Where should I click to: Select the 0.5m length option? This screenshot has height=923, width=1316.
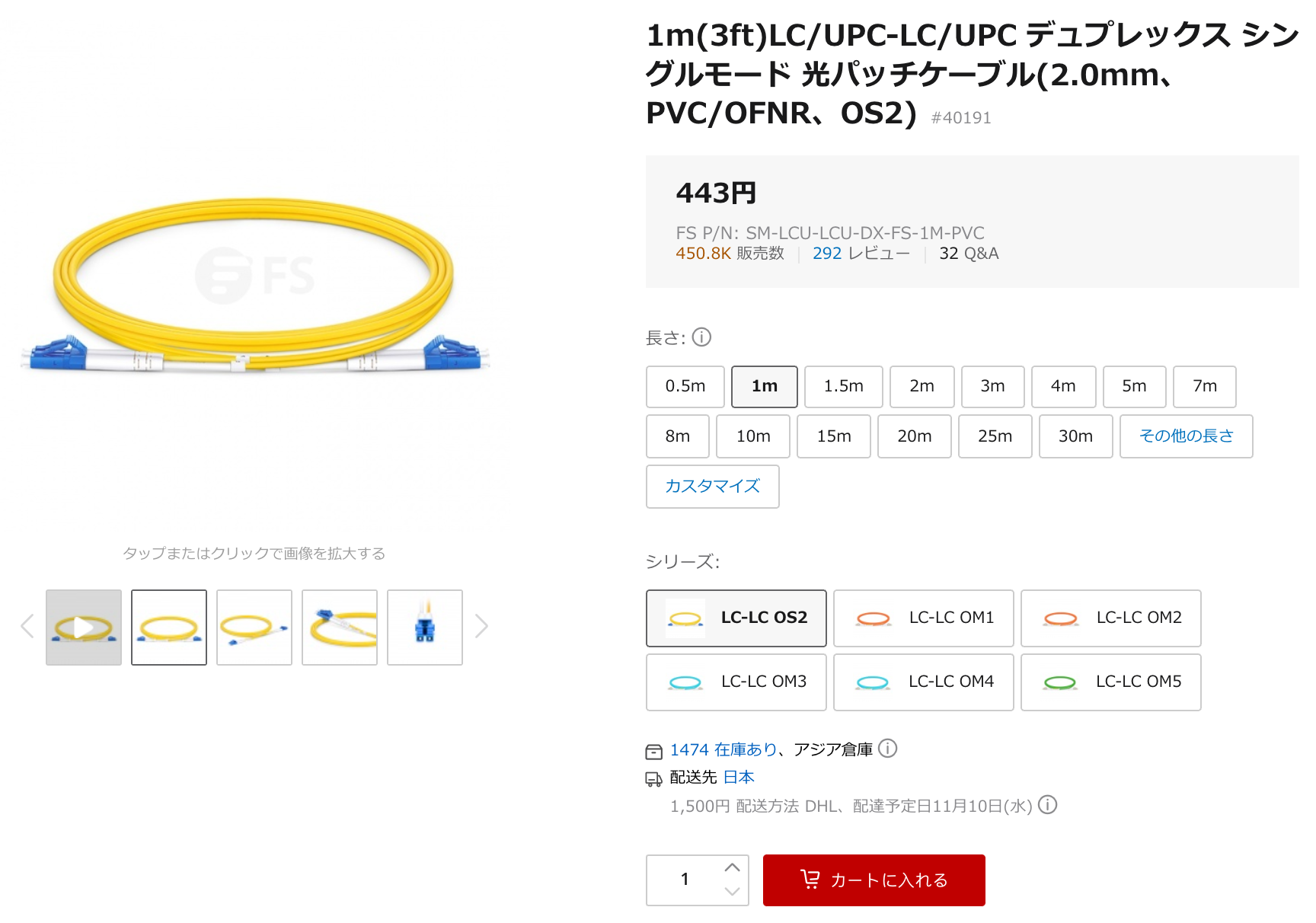click(685, 387)
